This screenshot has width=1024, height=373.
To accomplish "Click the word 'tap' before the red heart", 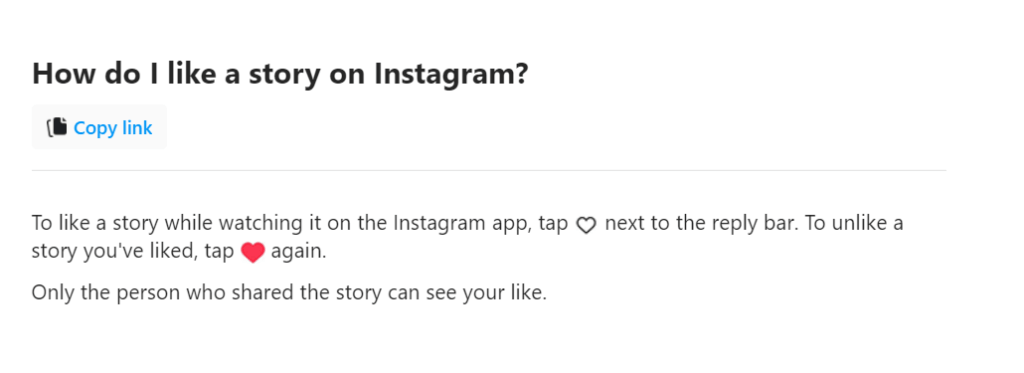I will click(x=219, y=252).
